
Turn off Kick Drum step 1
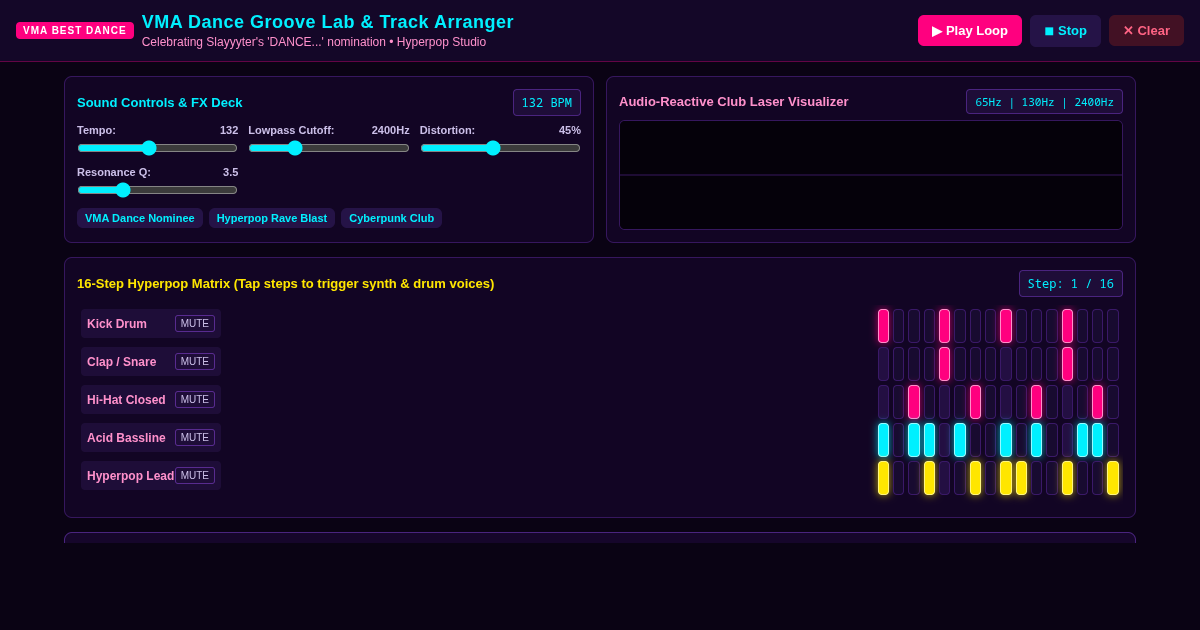pyautogui.click(x=883, y=326)
